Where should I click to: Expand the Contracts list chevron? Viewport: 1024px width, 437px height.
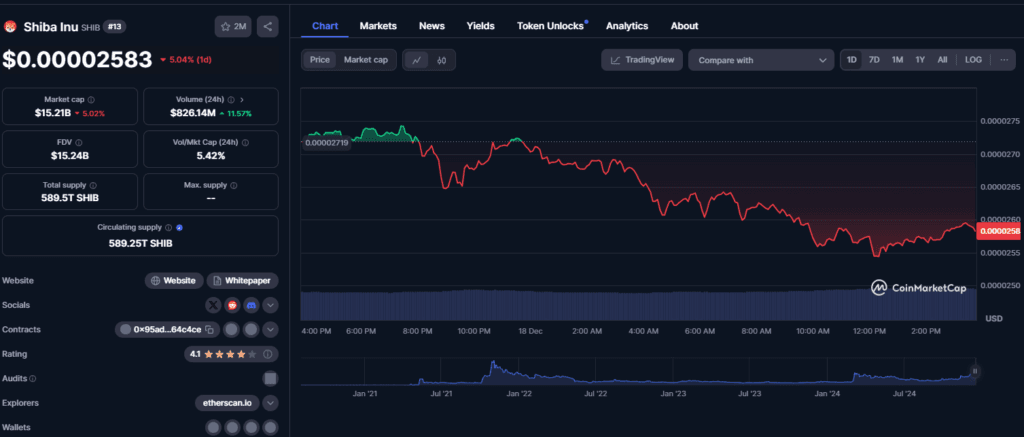click(270, 330)
